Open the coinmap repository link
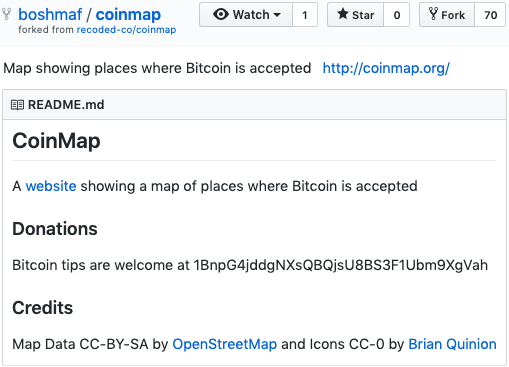Screen dimensions: 509x367 point(128,14)
